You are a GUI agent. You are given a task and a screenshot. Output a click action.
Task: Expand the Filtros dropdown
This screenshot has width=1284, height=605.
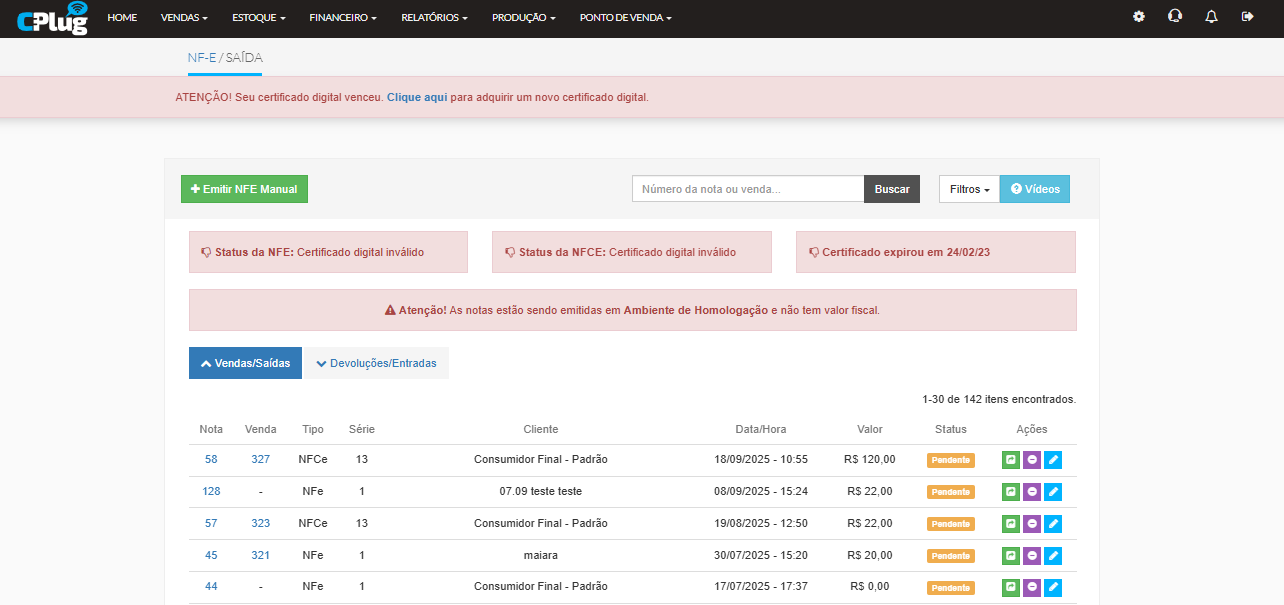(969, 189)
